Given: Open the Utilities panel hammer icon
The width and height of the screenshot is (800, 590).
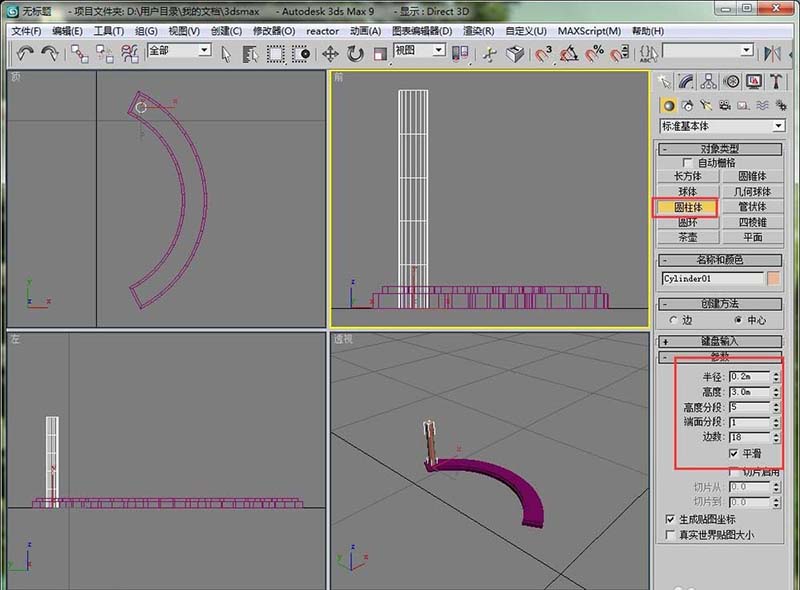Looking at the screenshot, I should pos(777,82).
